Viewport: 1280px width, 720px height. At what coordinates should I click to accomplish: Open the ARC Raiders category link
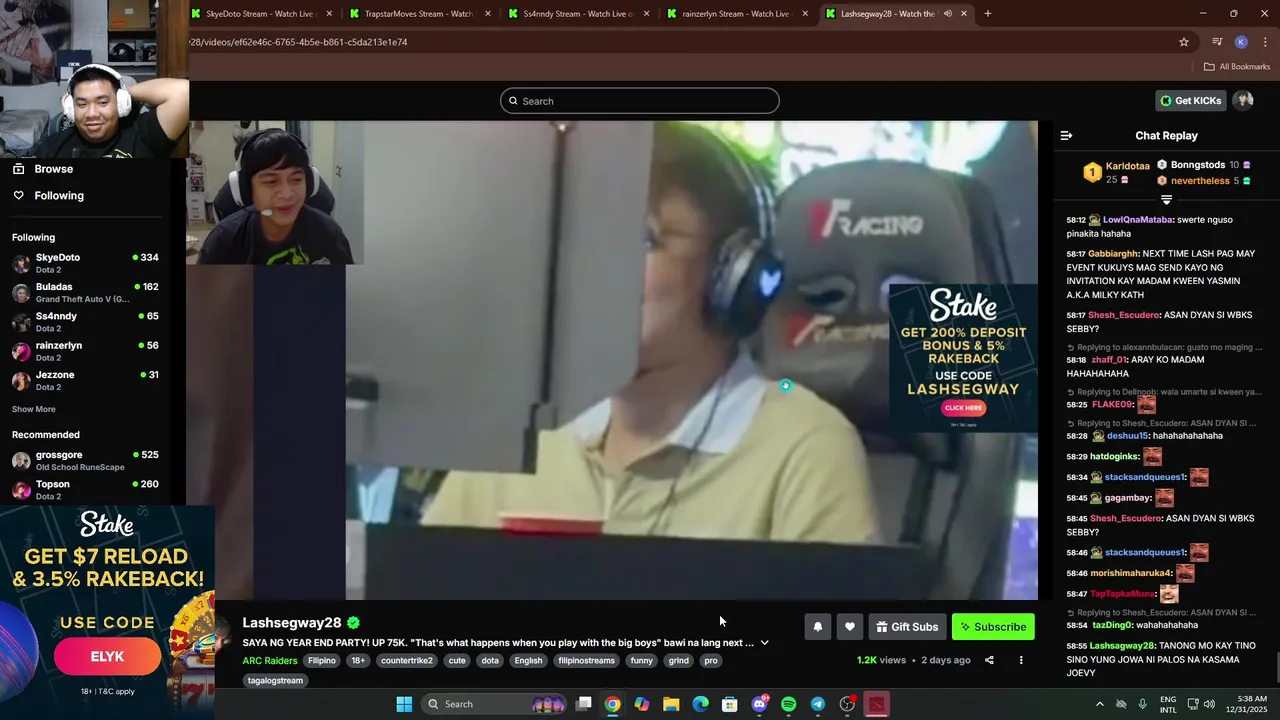[270, 661]
